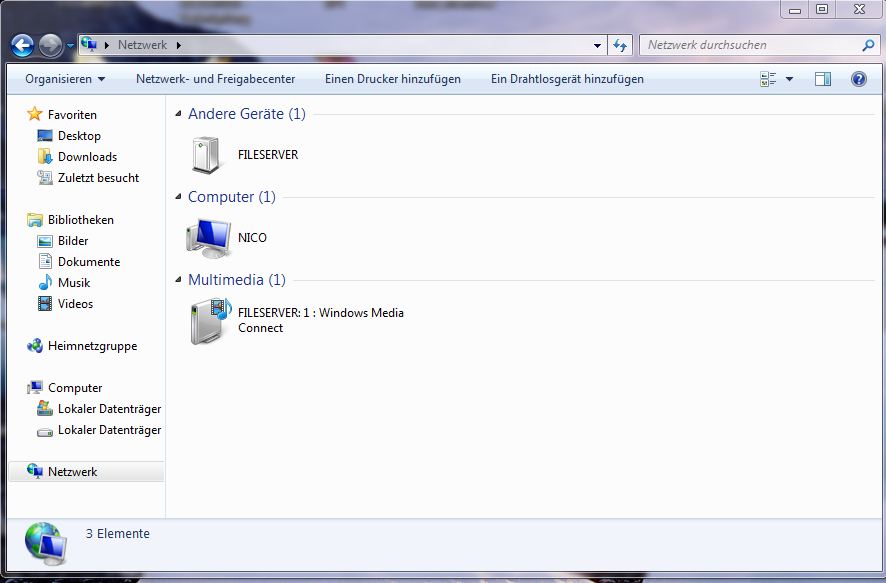This screenshot has width=886, height=583.
Task: Open Netzwerk- und Freigabecenter
Action: [215, 79]
